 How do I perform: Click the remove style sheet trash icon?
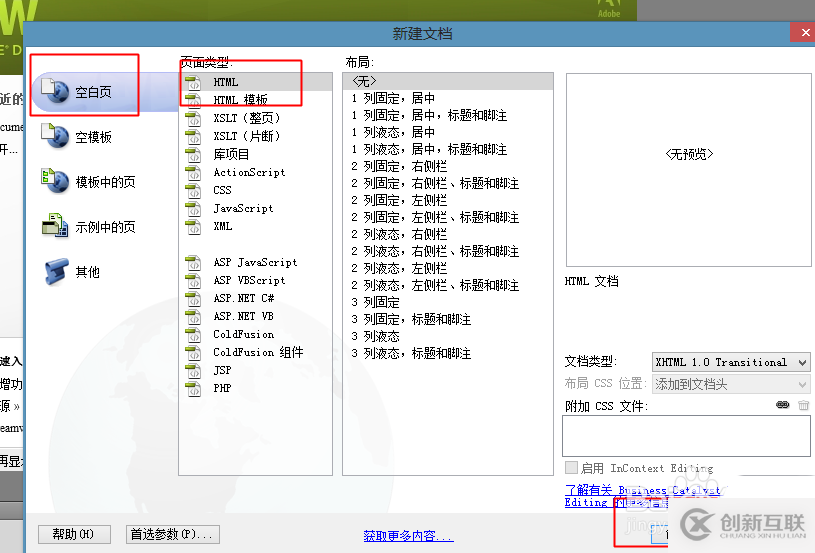[803, 405]
